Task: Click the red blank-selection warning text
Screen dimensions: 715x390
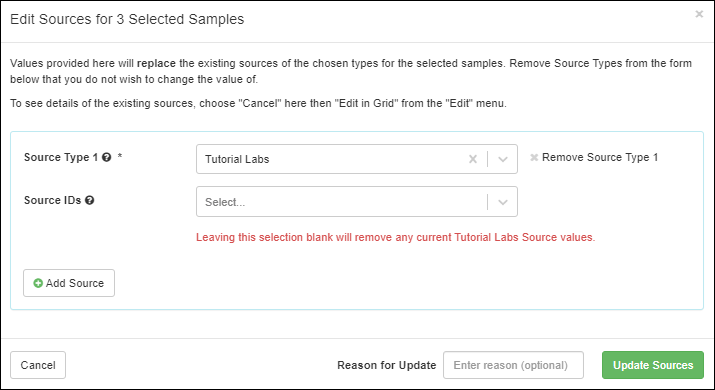Action: pyautogui.click(x=395, y=237)
